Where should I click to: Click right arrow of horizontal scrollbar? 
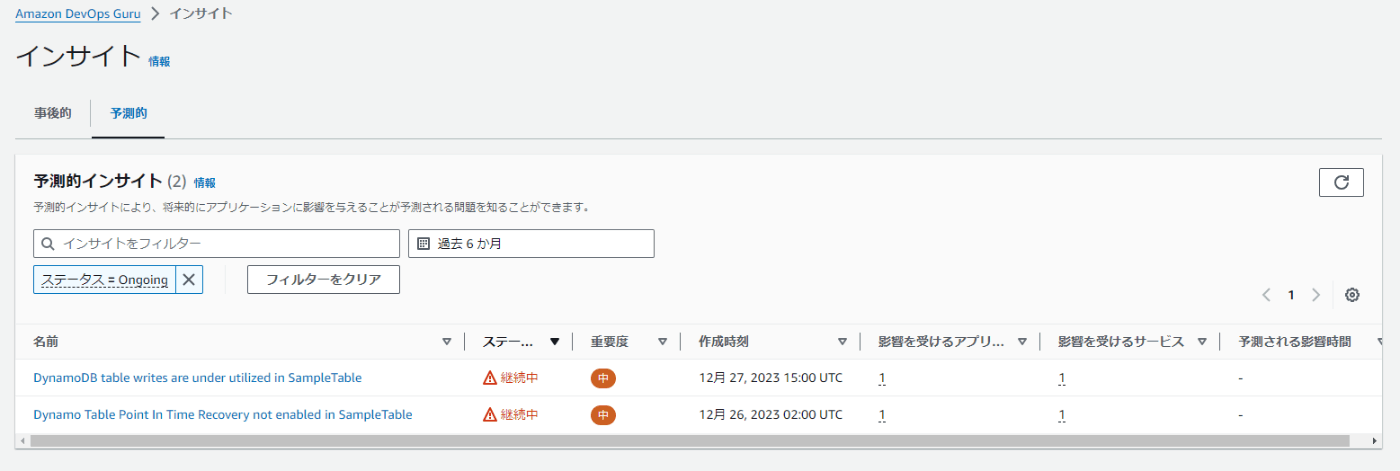pos(1375,440)
